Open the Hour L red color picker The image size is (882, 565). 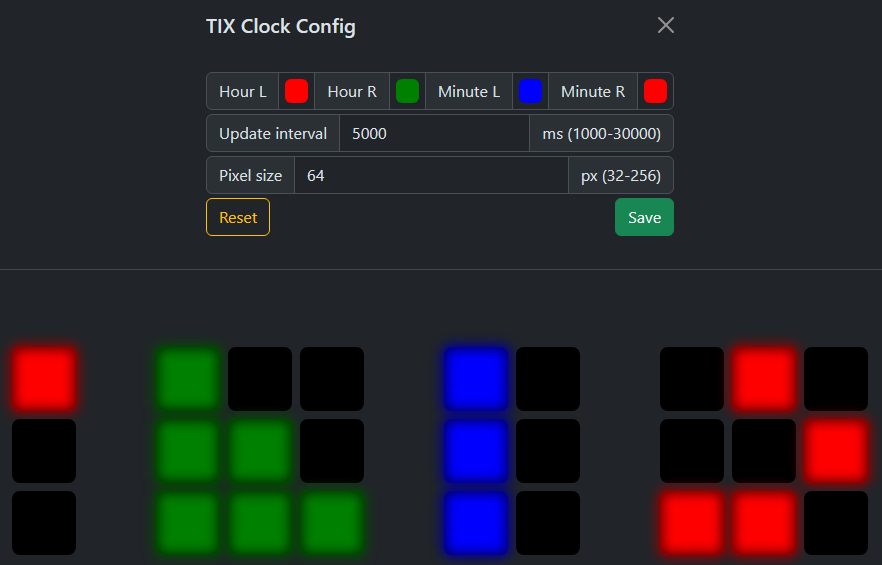click(296, 92)
